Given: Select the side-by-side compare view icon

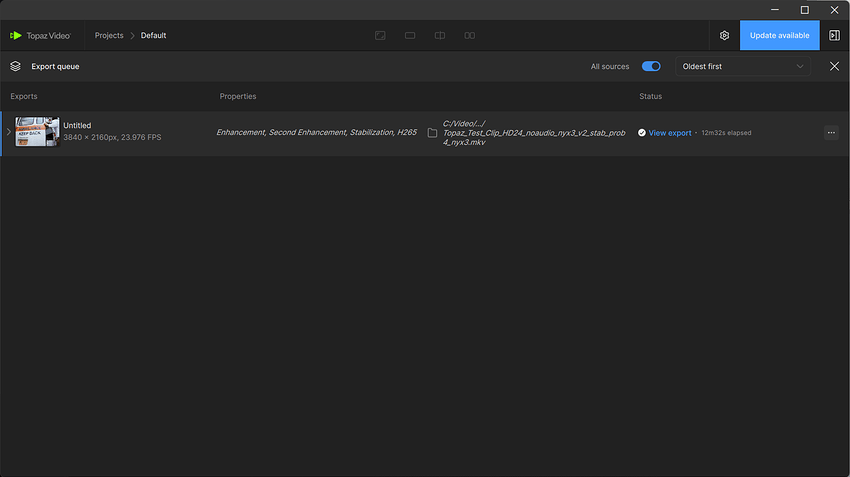Looking at the screenshot, I should click(470, 35).
